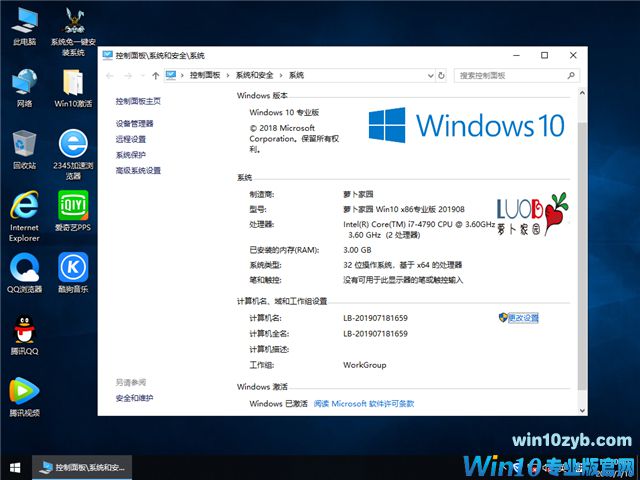Select the Win10激活 folder icon
Screen dimensions: 640x480
coord(73,87)
